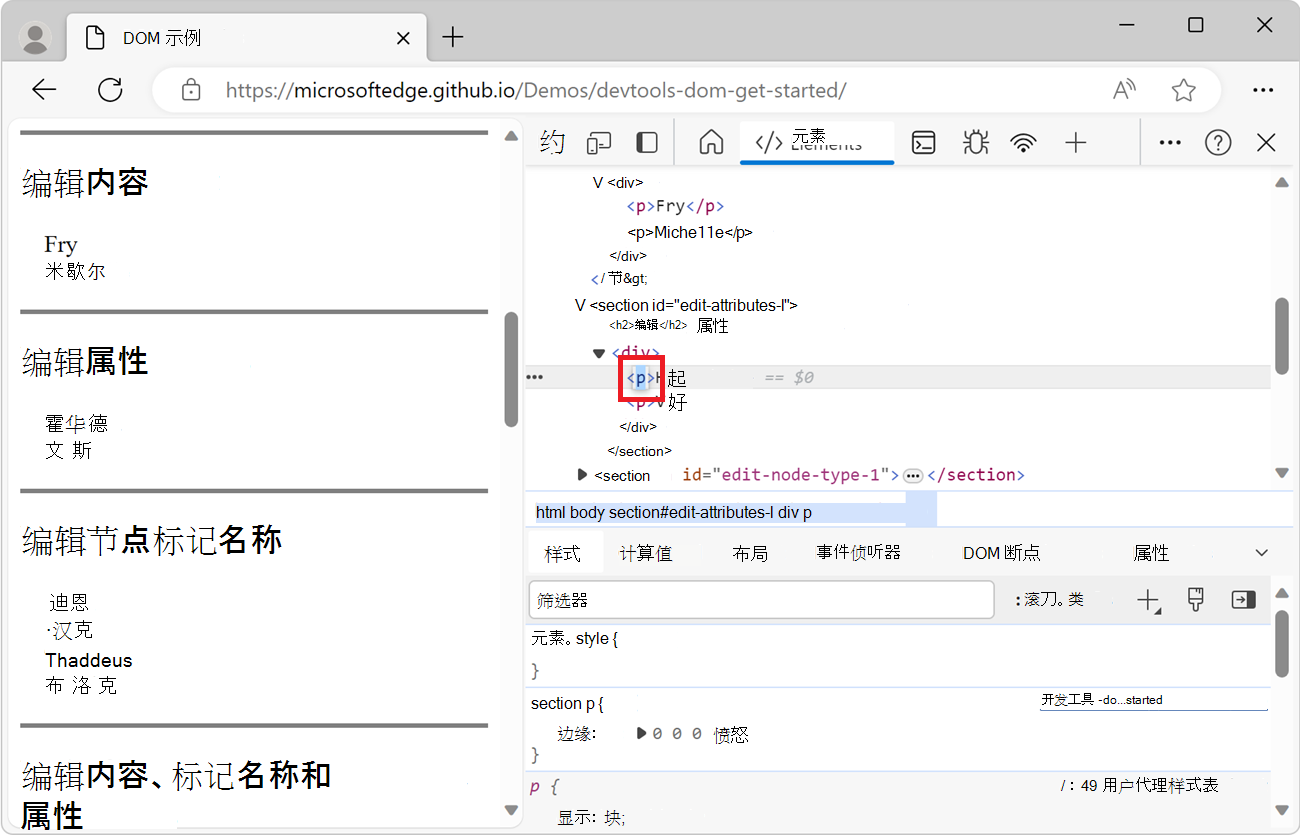Switch to the Elements 元素 tab
This screenshot has width=1300, height=835.
pos(817,142)
